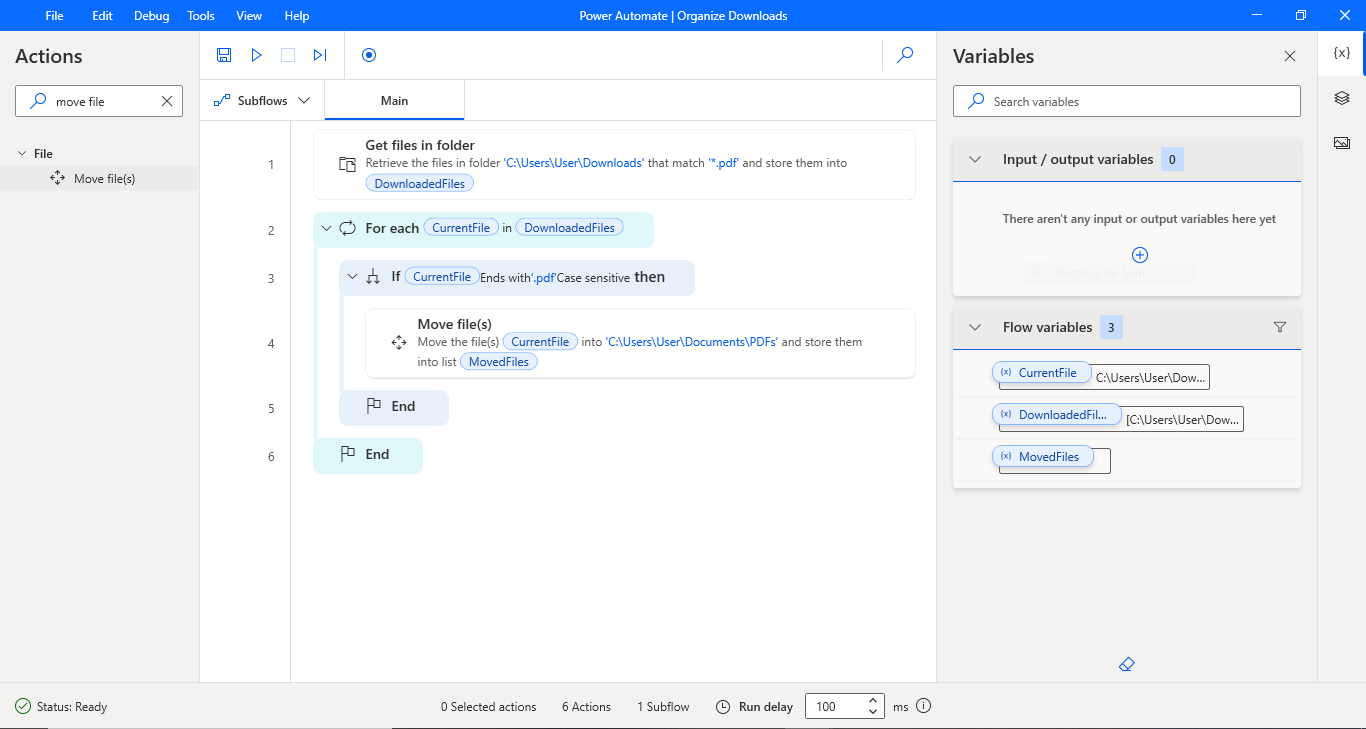Open the flow search magnifier icon
The width and height of the screenshot is (1366, 729).
click(905, 55)
